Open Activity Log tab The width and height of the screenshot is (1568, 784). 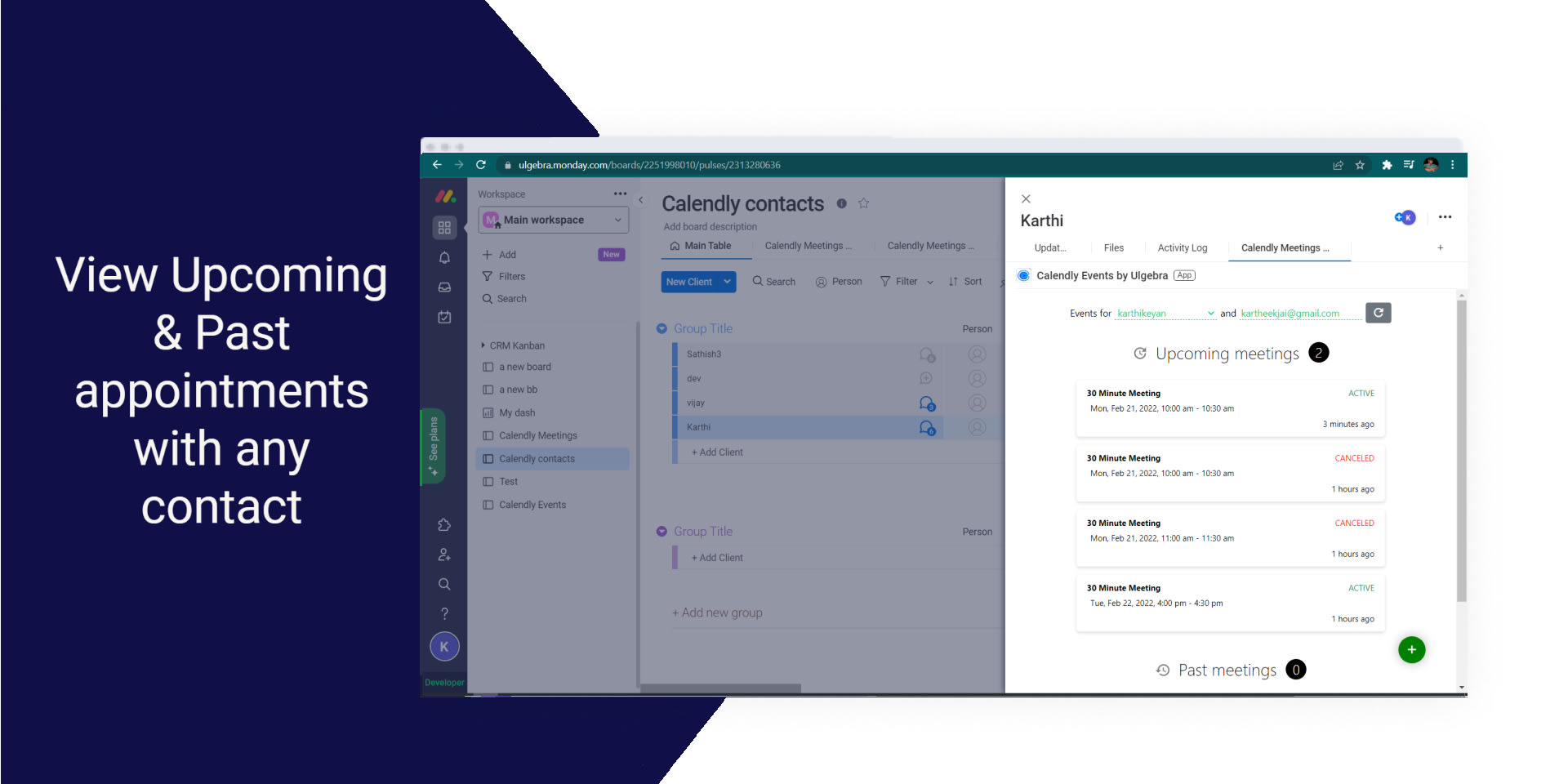click(1183, 248)
